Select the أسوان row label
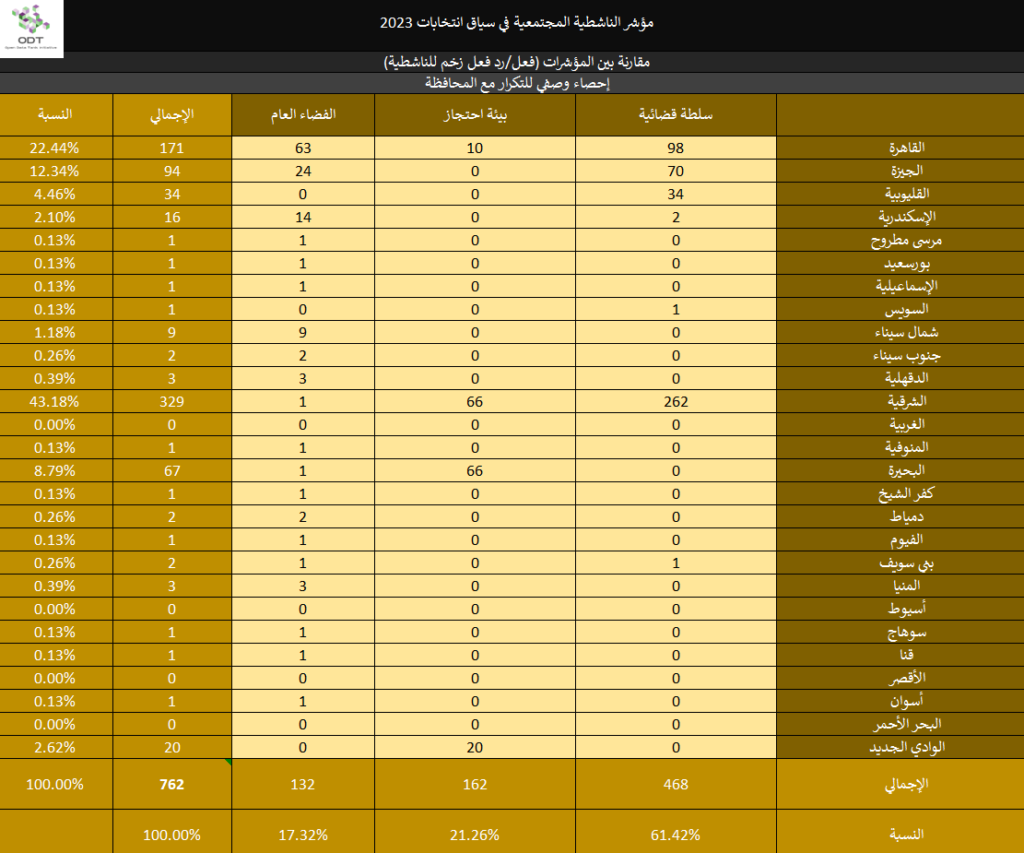Viewport: 1024px width, 853px height. coord(906,701)
